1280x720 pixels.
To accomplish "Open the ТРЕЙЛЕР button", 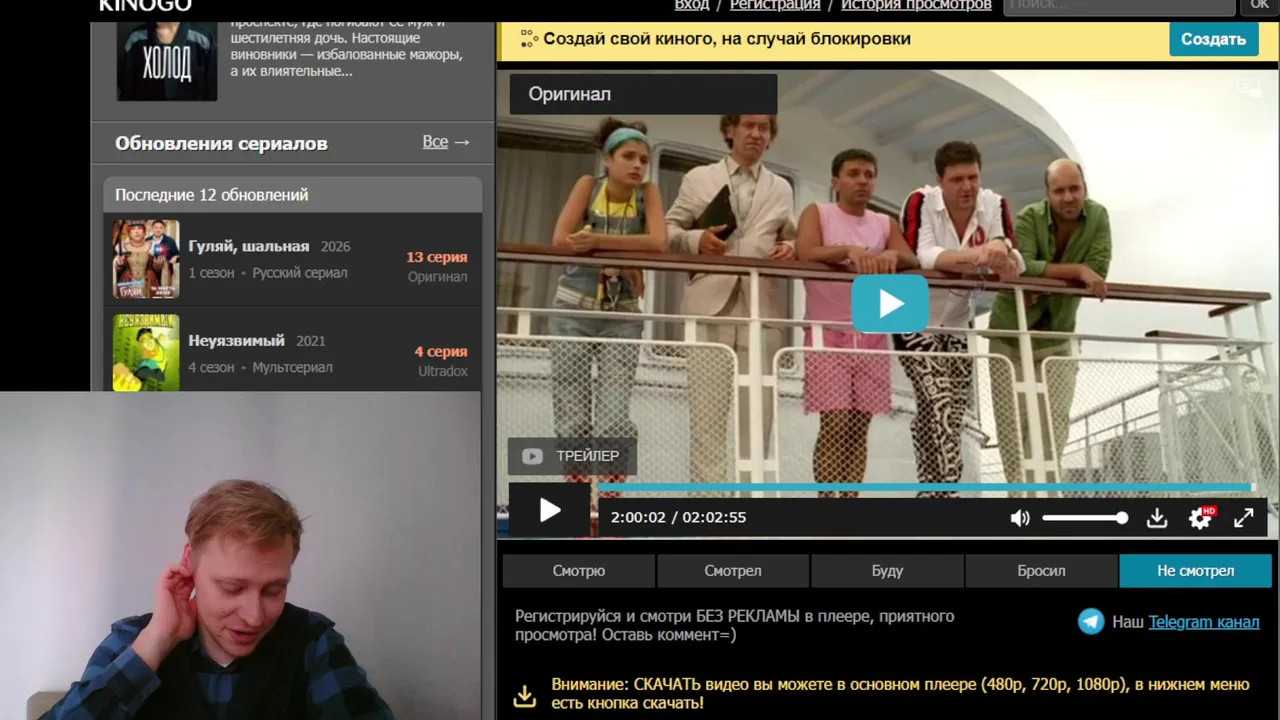I will 572,456.
